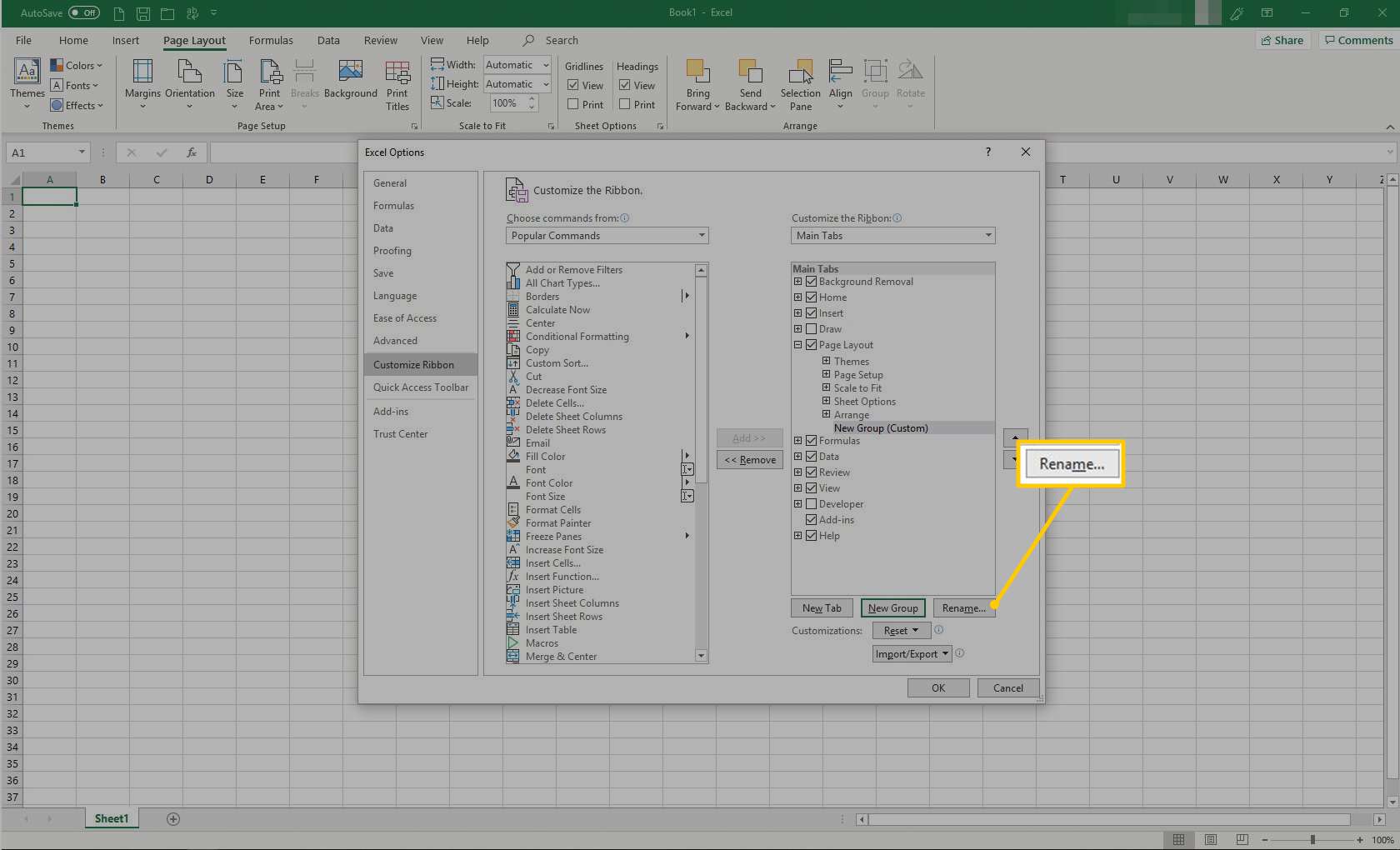This screenshot has height=850, width=1400.
Task: Move selected group up arrow button
Action: [1015, 437]
